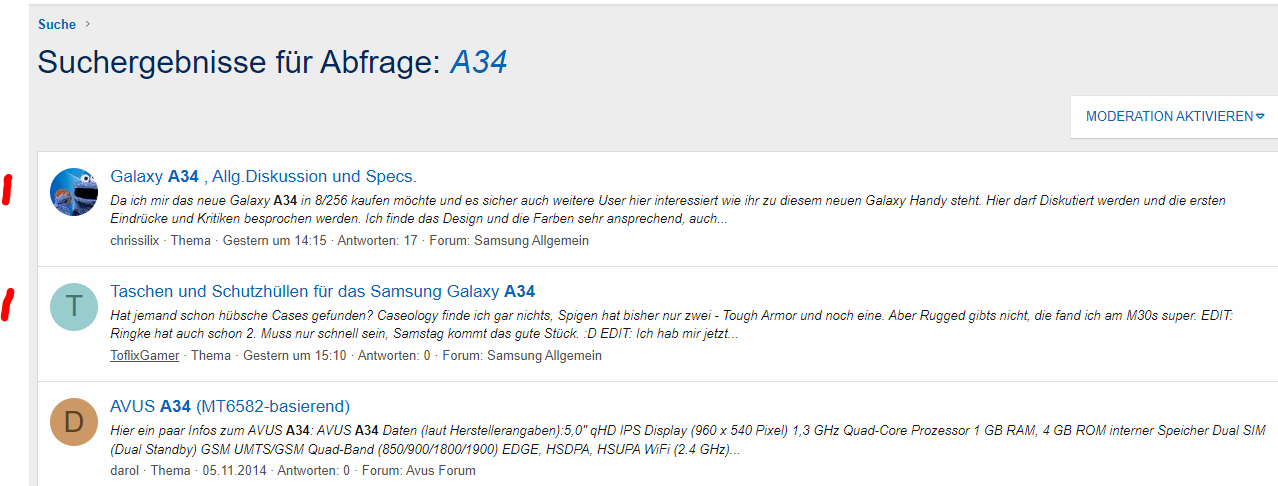Screen dimensions: 1278x486
Task: Open the AVUS A34 (MT6582-basierend) thread
Action: [x=230, y=406]
